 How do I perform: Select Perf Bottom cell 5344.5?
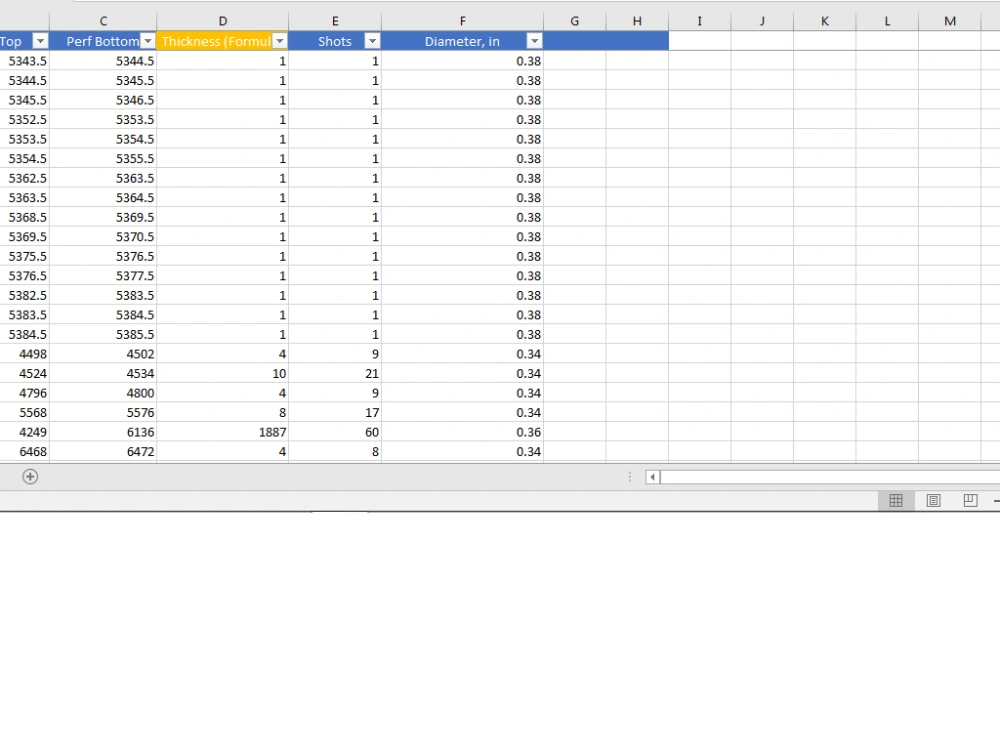(x=103, y=61)
